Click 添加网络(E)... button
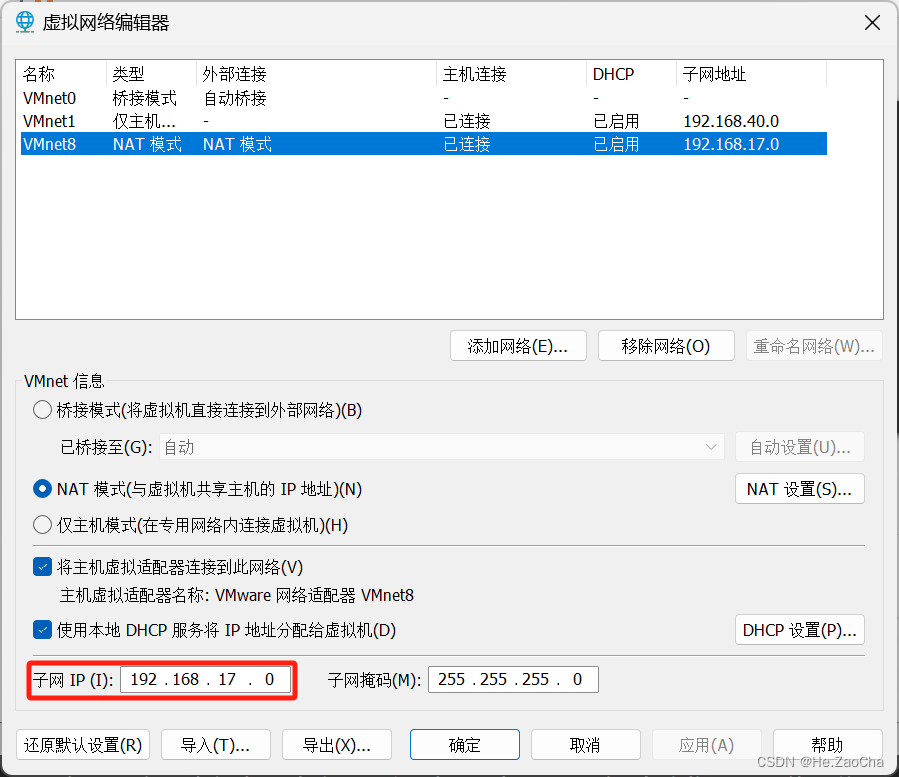899x777 pixels. pos(518,346)
